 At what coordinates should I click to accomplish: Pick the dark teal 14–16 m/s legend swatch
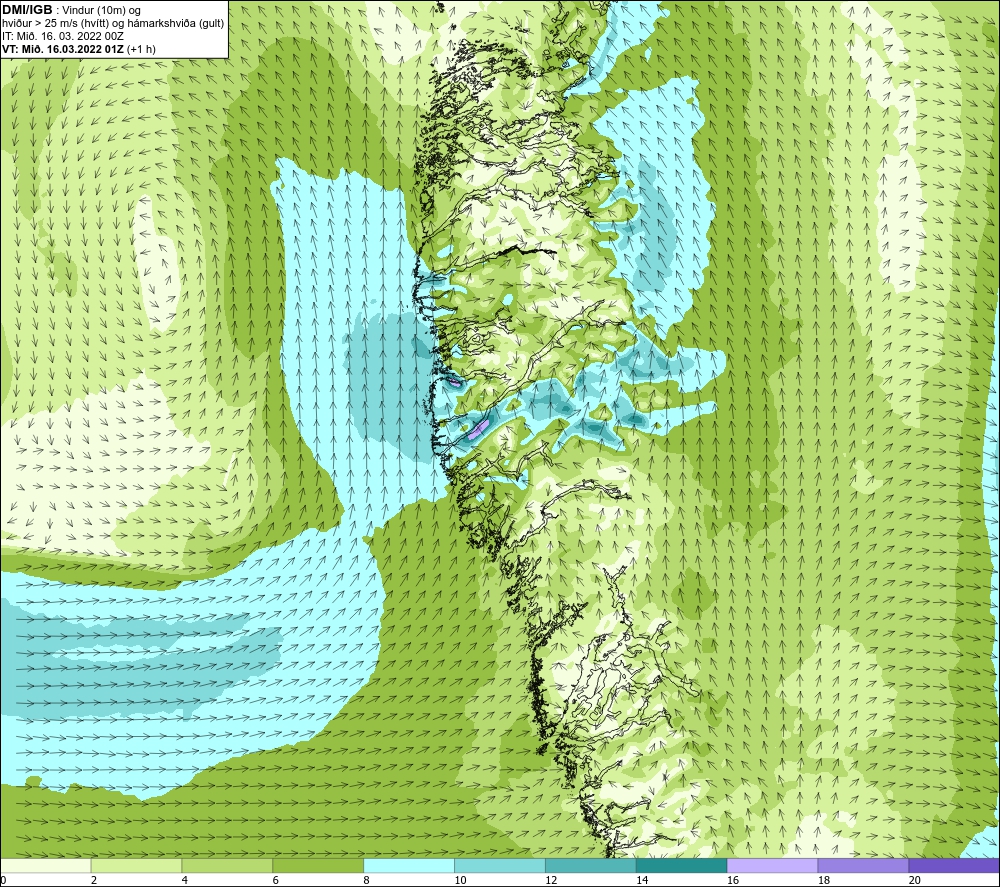point(681,865)
